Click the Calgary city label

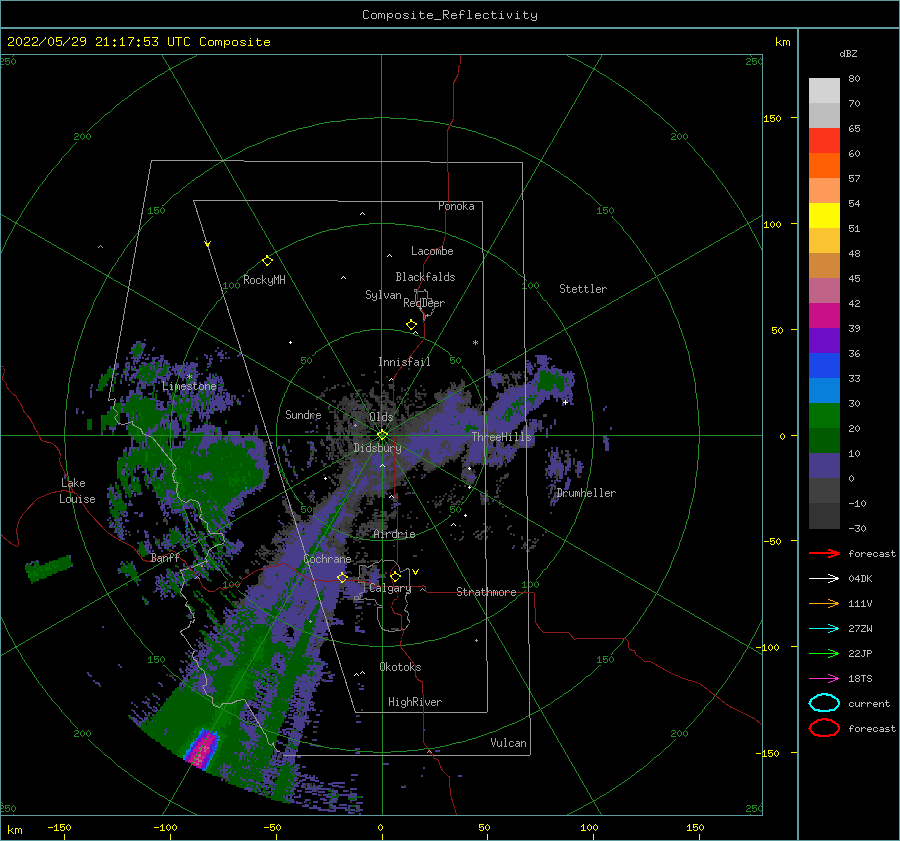pyautogui.click(x=390, y=588)
